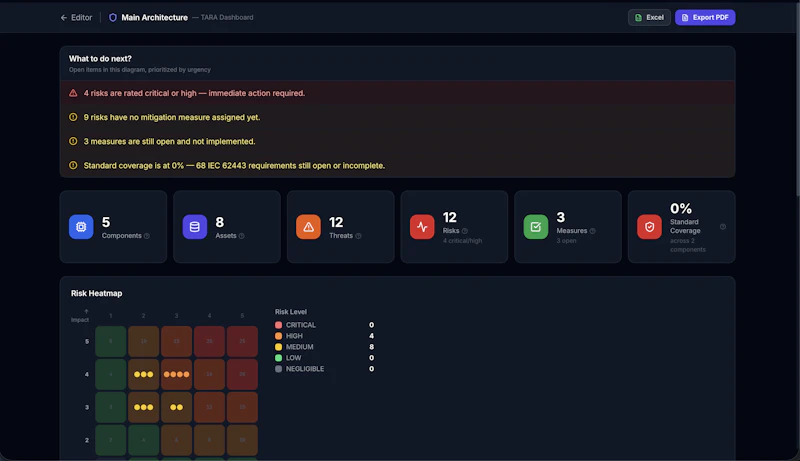Image resolution: width=800 pixels, height=461 pixels.
Task: Click the help icon next to Risks
Action: pos(465,231)
